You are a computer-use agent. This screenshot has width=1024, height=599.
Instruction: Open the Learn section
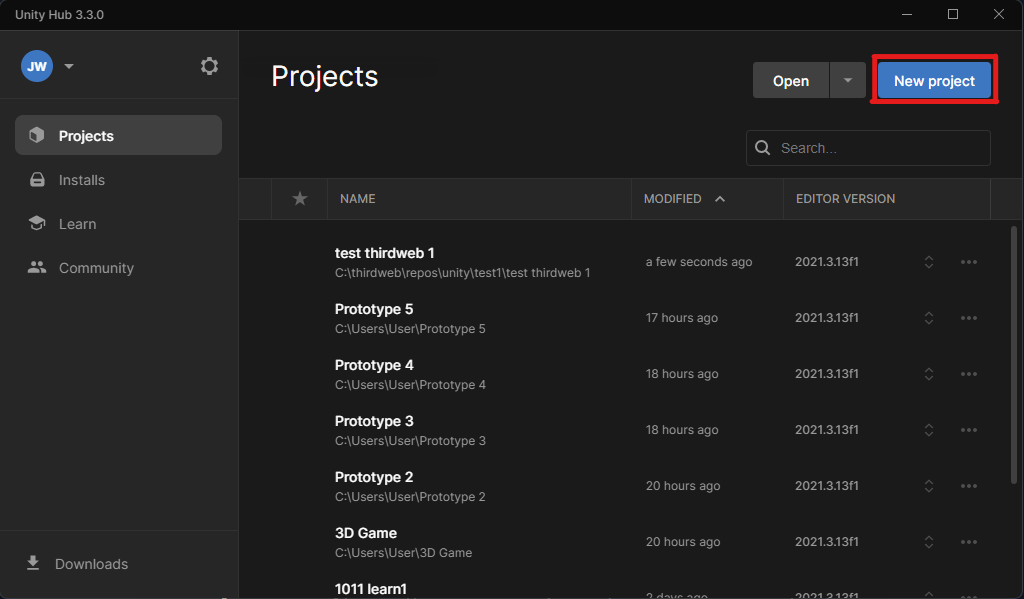click(x=78, y=223)
